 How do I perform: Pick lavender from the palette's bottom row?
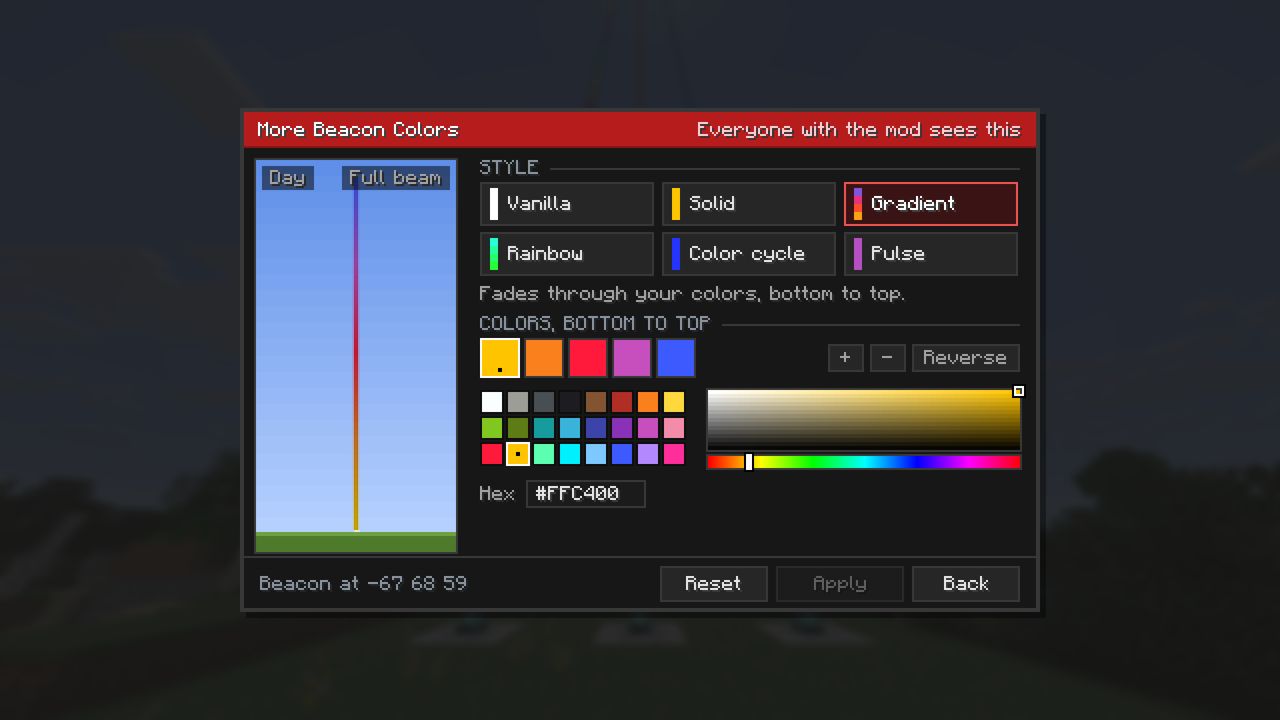click(x=648, y=454)
